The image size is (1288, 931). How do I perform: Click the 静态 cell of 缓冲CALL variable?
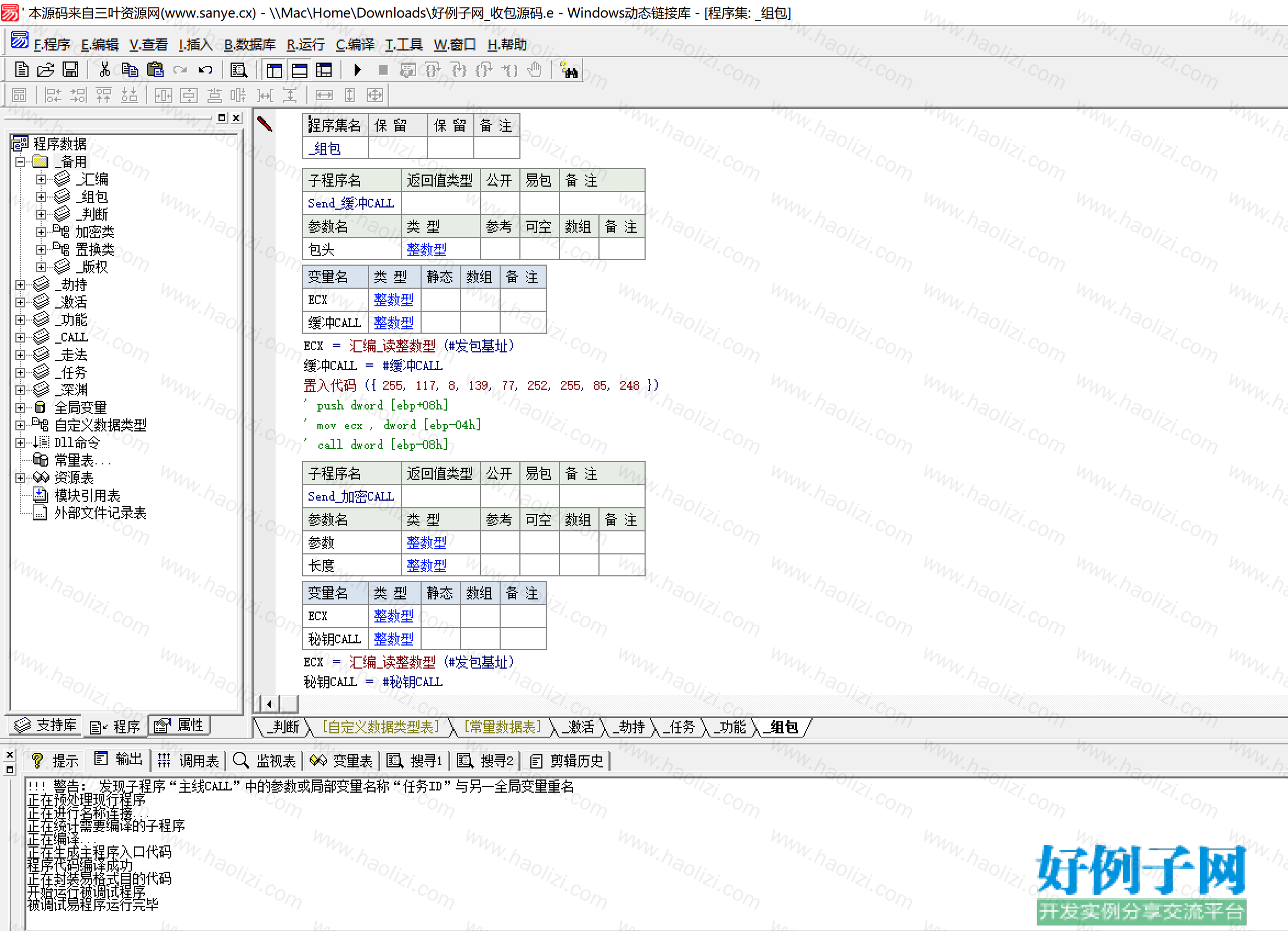(440, 322)
